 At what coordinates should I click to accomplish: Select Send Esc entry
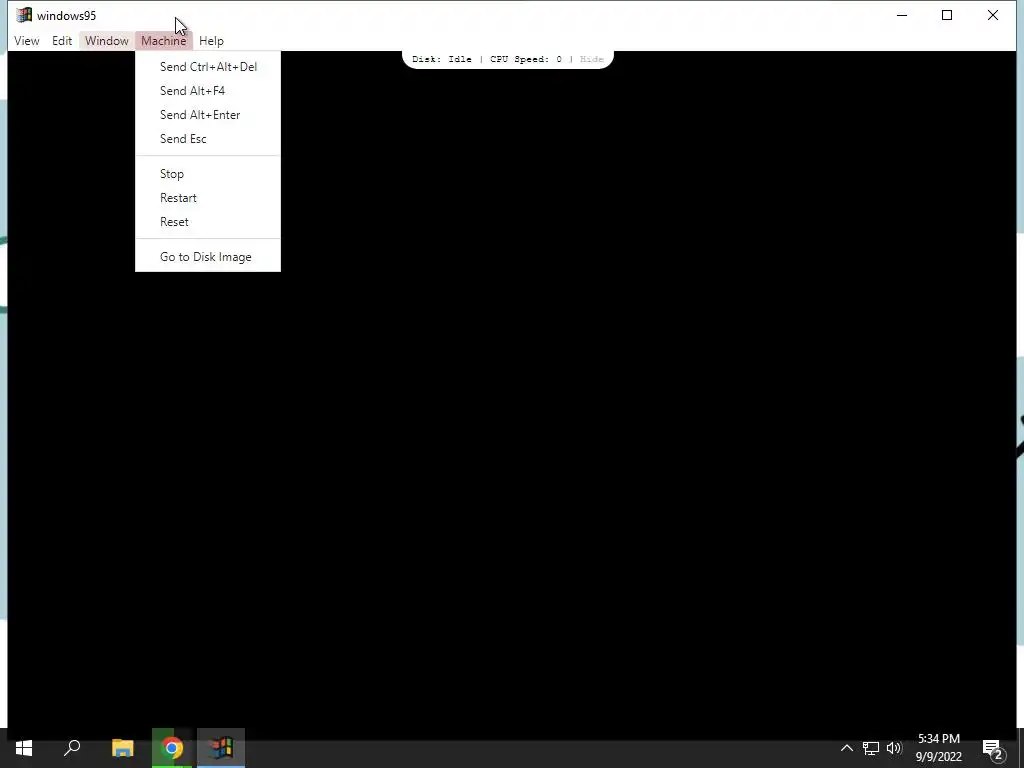point(208,139)
